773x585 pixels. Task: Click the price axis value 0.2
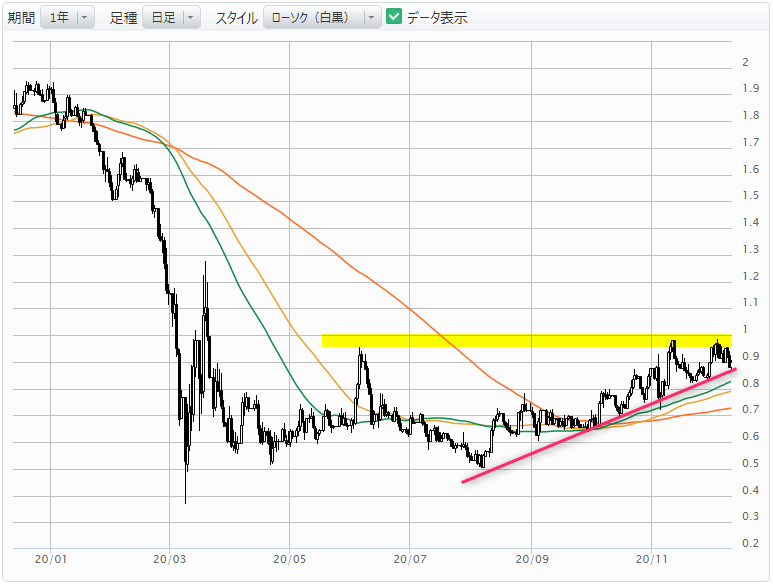pos(751,543)
